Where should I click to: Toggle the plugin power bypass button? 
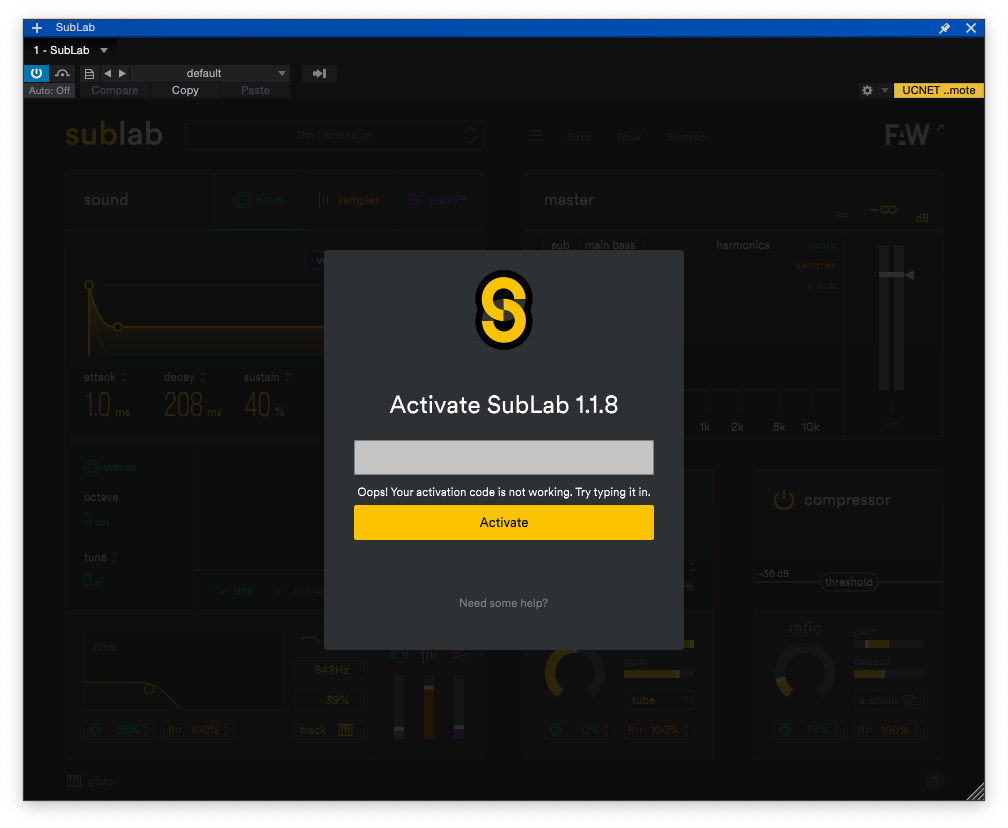click(37, 73)
